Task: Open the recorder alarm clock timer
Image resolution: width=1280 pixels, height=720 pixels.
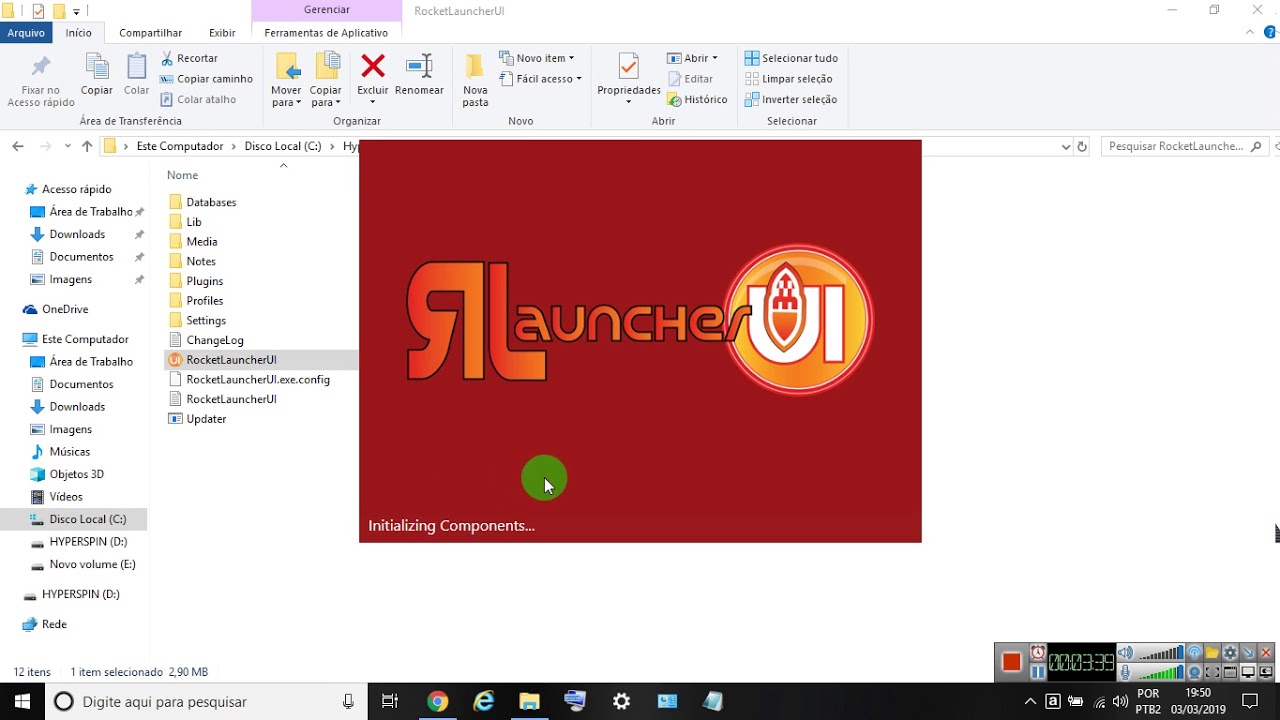Action: 1038,653
